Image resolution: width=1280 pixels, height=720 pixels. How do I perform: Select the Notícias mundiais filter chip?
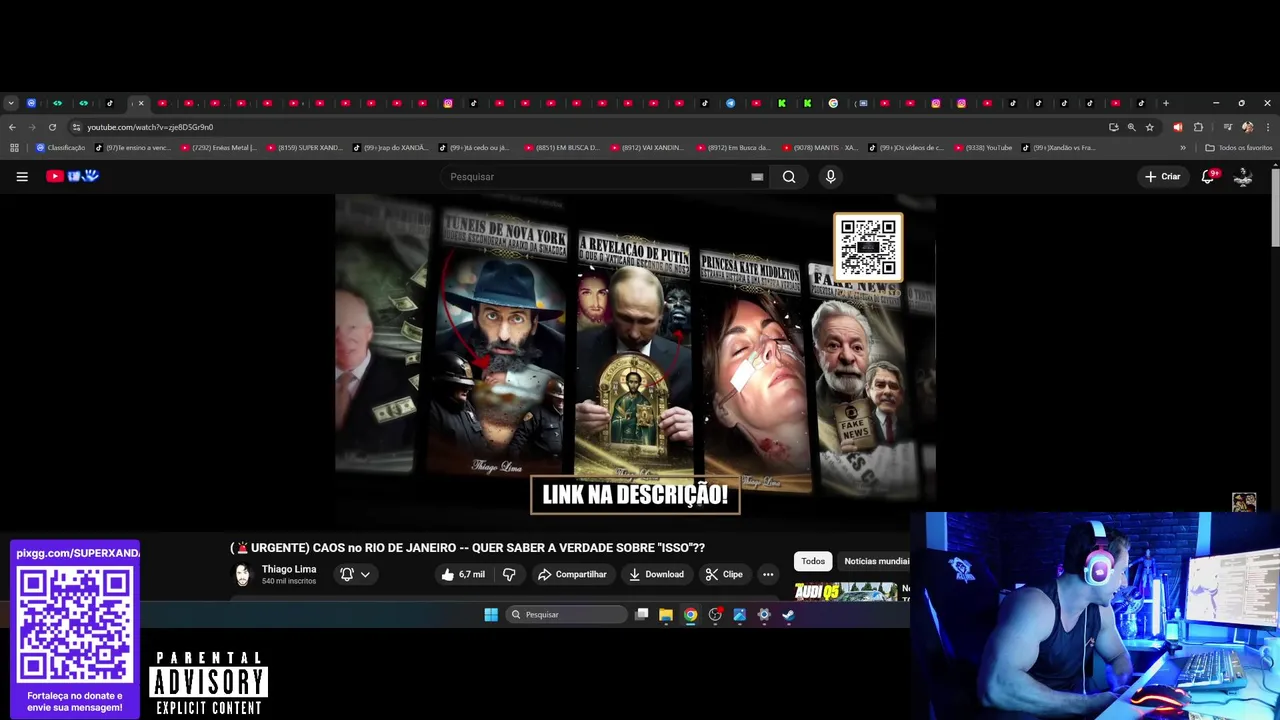pyautogui.click(x=876, y=561)
